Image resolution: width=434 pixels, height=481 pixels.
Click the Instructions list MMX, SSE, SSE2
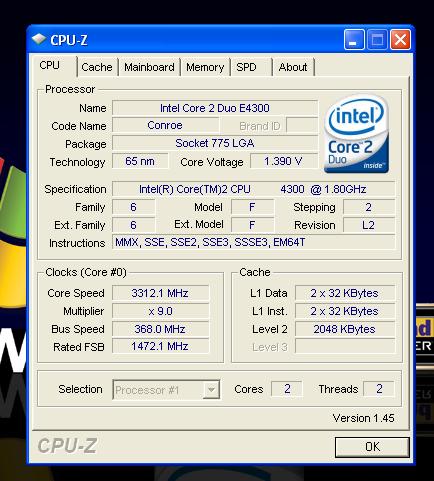[x=253, y=242]
